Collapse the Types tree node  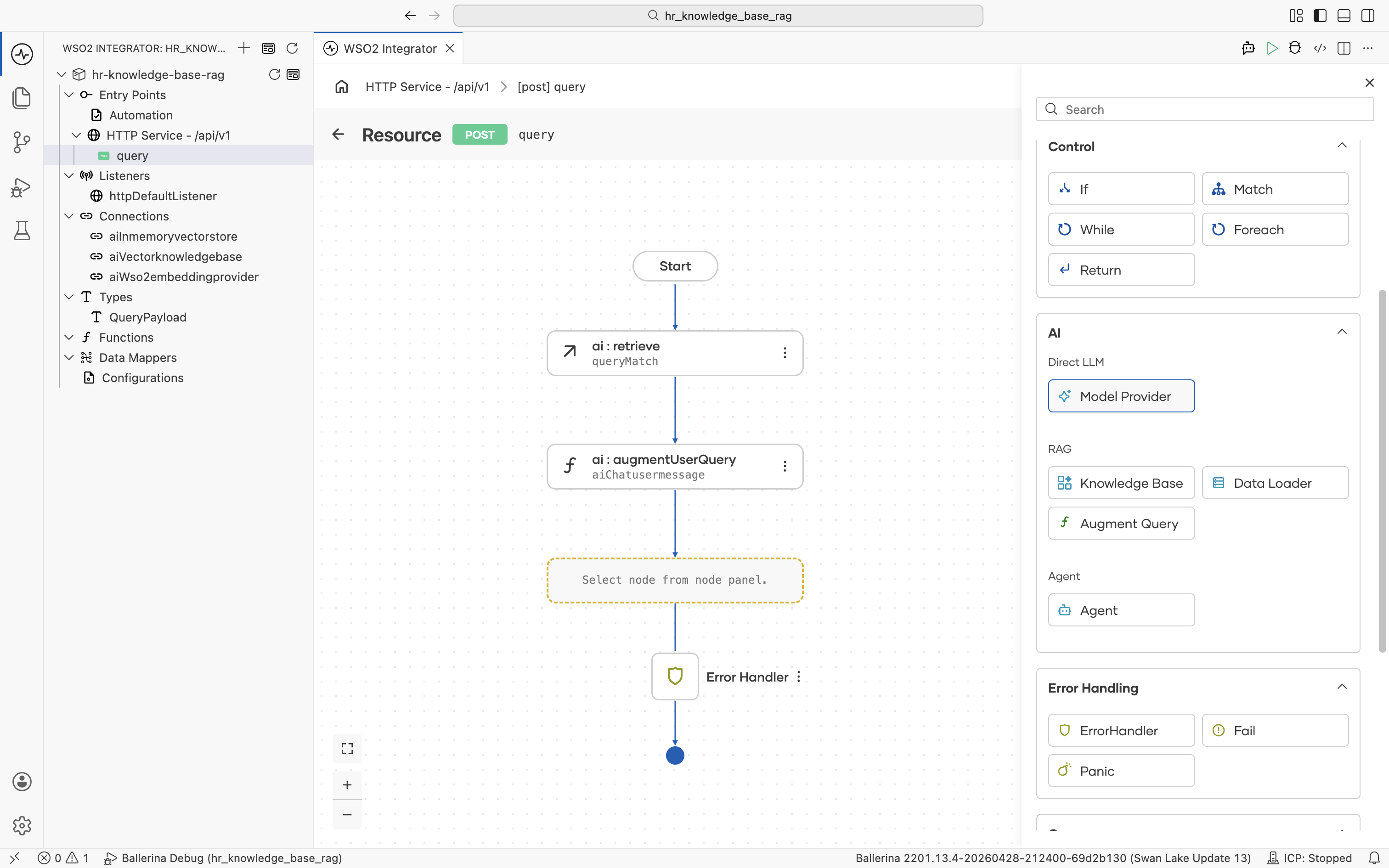tap(69, 297)
